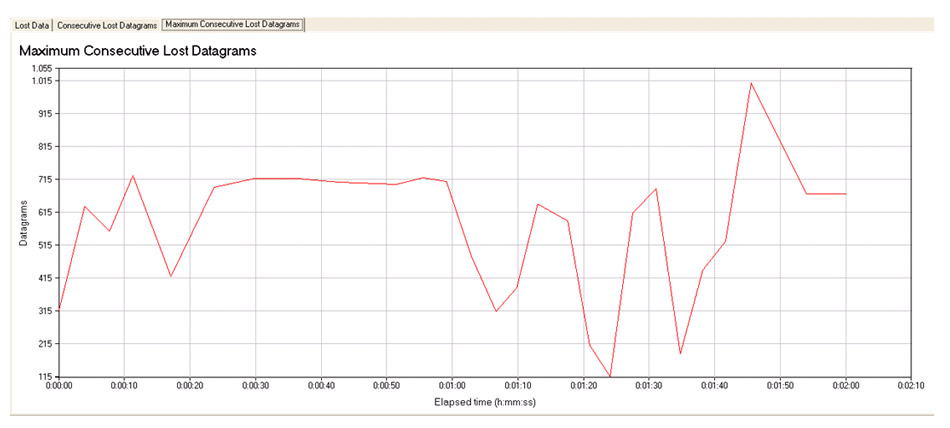Switch to the Lost Data tab
This screenshot has width=950, height=428.
tap(32, 25)
